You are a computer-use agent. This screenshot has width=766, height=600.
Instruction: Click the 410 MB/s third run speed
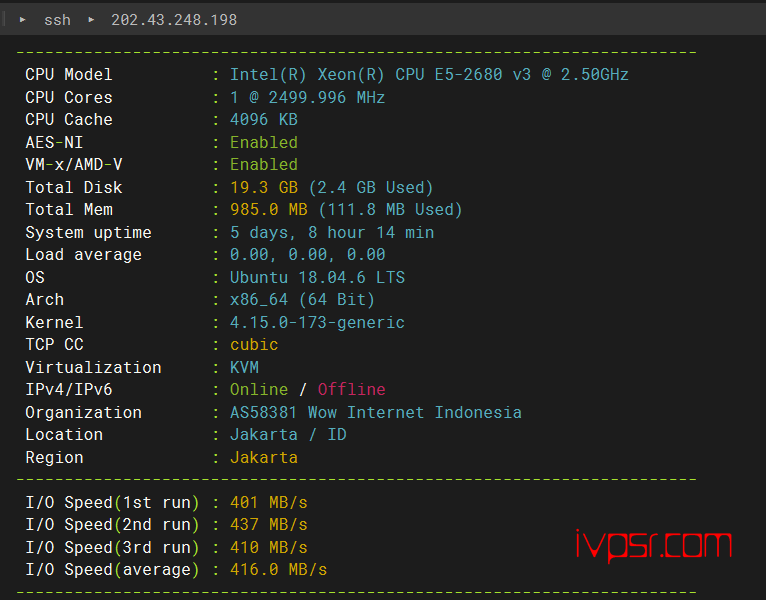point(269,547)
